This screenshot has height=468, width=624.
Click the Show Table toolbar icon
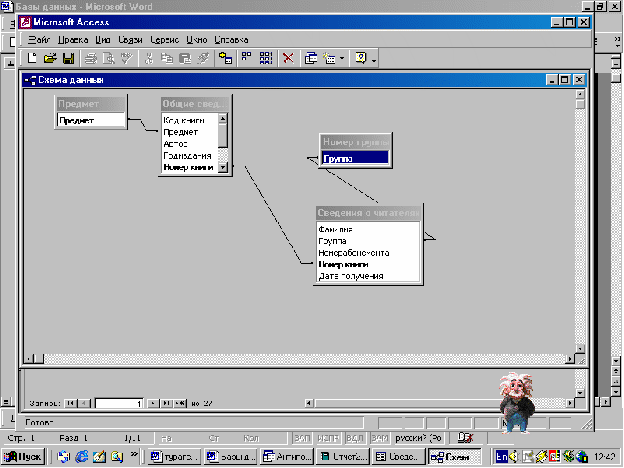pyautogui.click(x=226, y=58)
